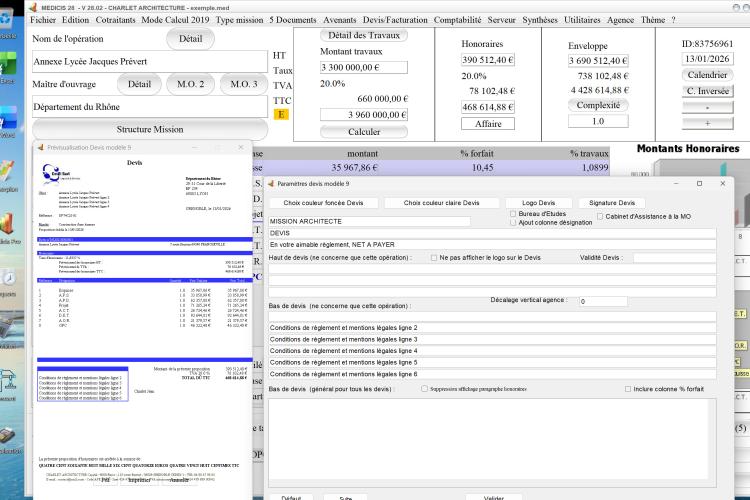Click the plus button under C. Inversée

coord(707,123)
